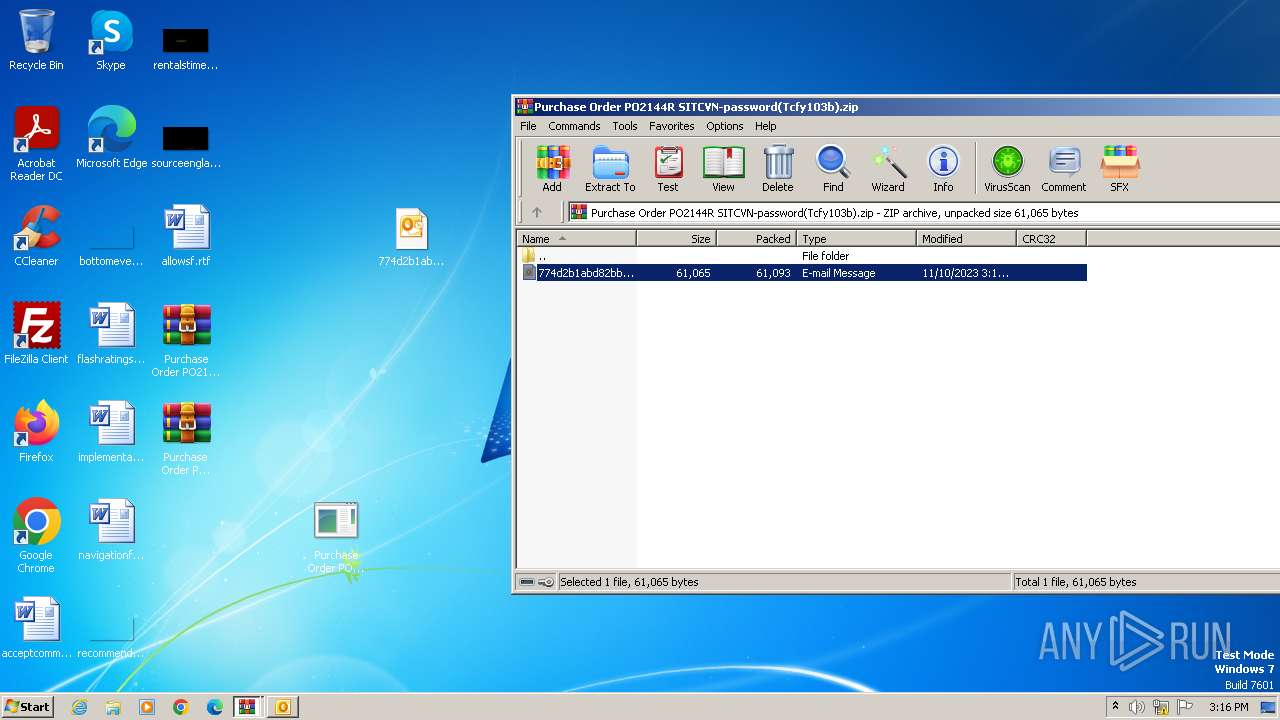
Task: Click the Windows Start button
Action: click(28, 706)
